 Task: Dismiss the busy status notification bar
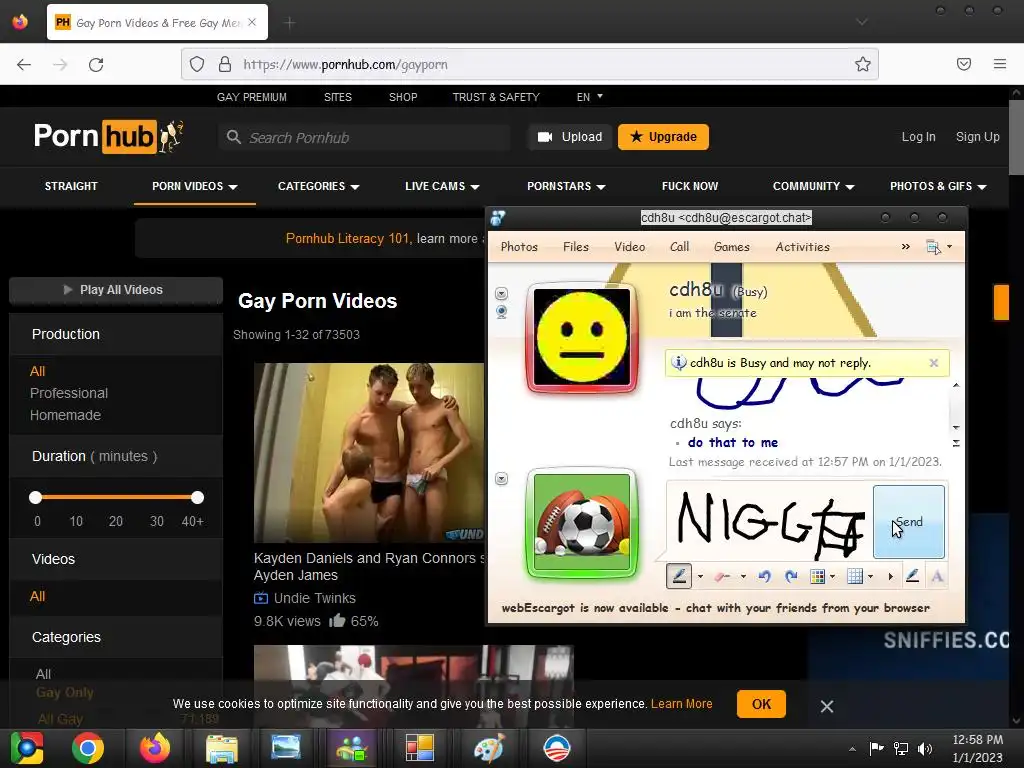coord(934,363)
